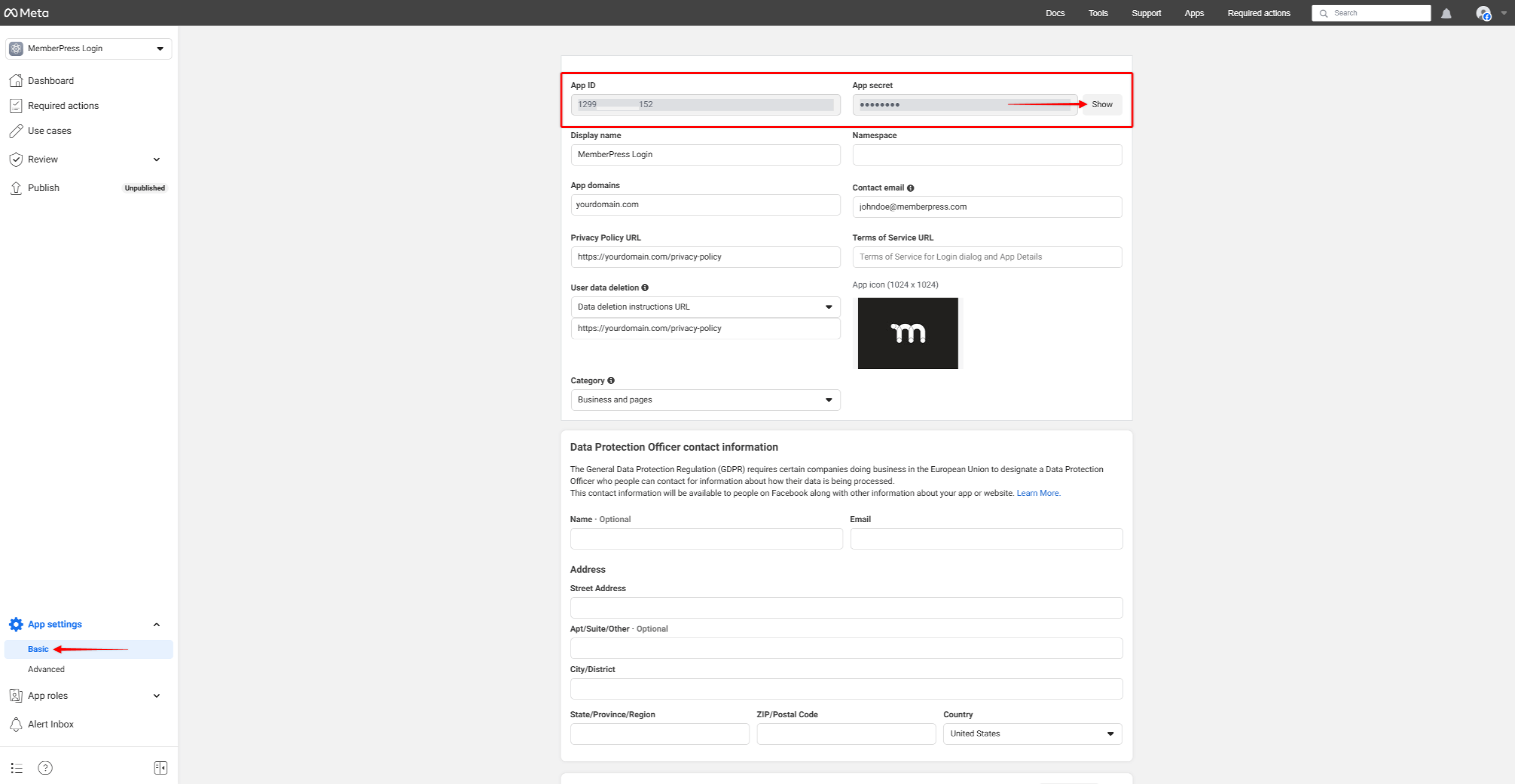The width and height of the screenshot is (1515, 784).
Task: Click the Publish upload icon
Action: coord(17,188)
